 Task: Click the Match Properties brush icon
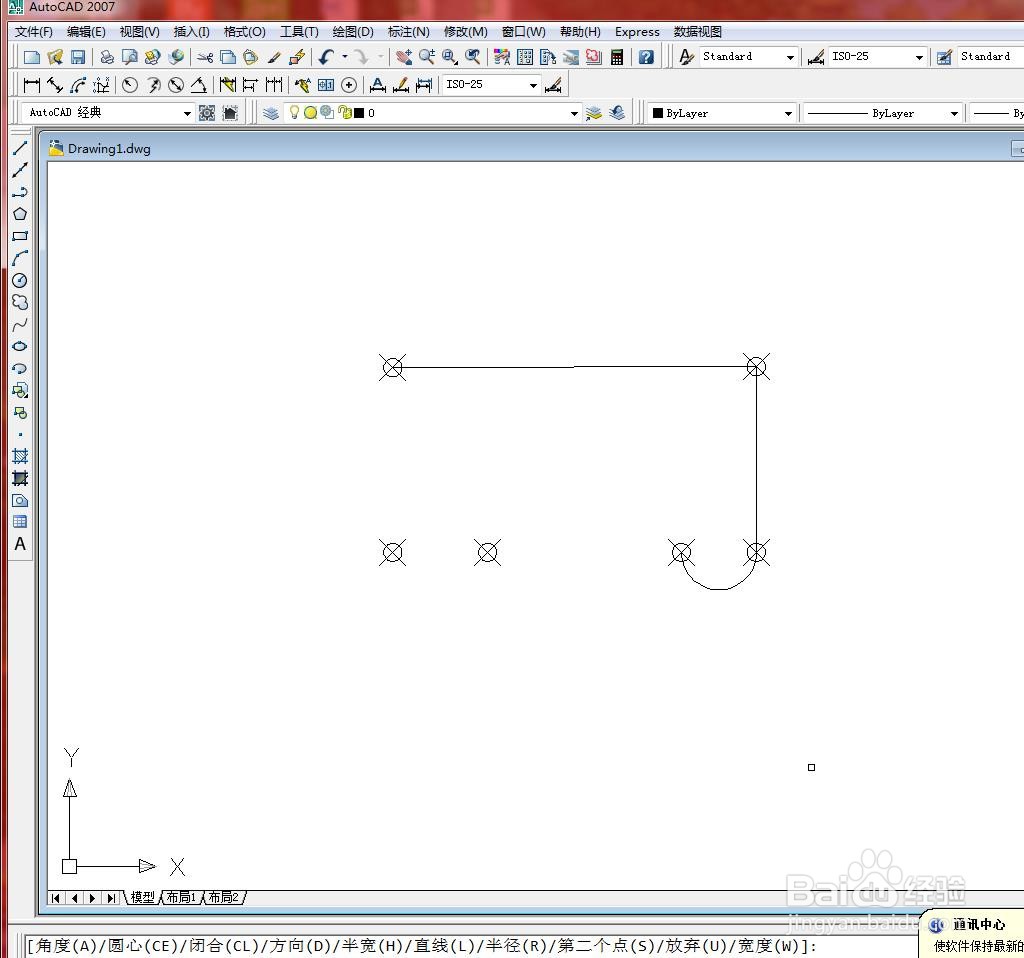(x=274, y=57)
